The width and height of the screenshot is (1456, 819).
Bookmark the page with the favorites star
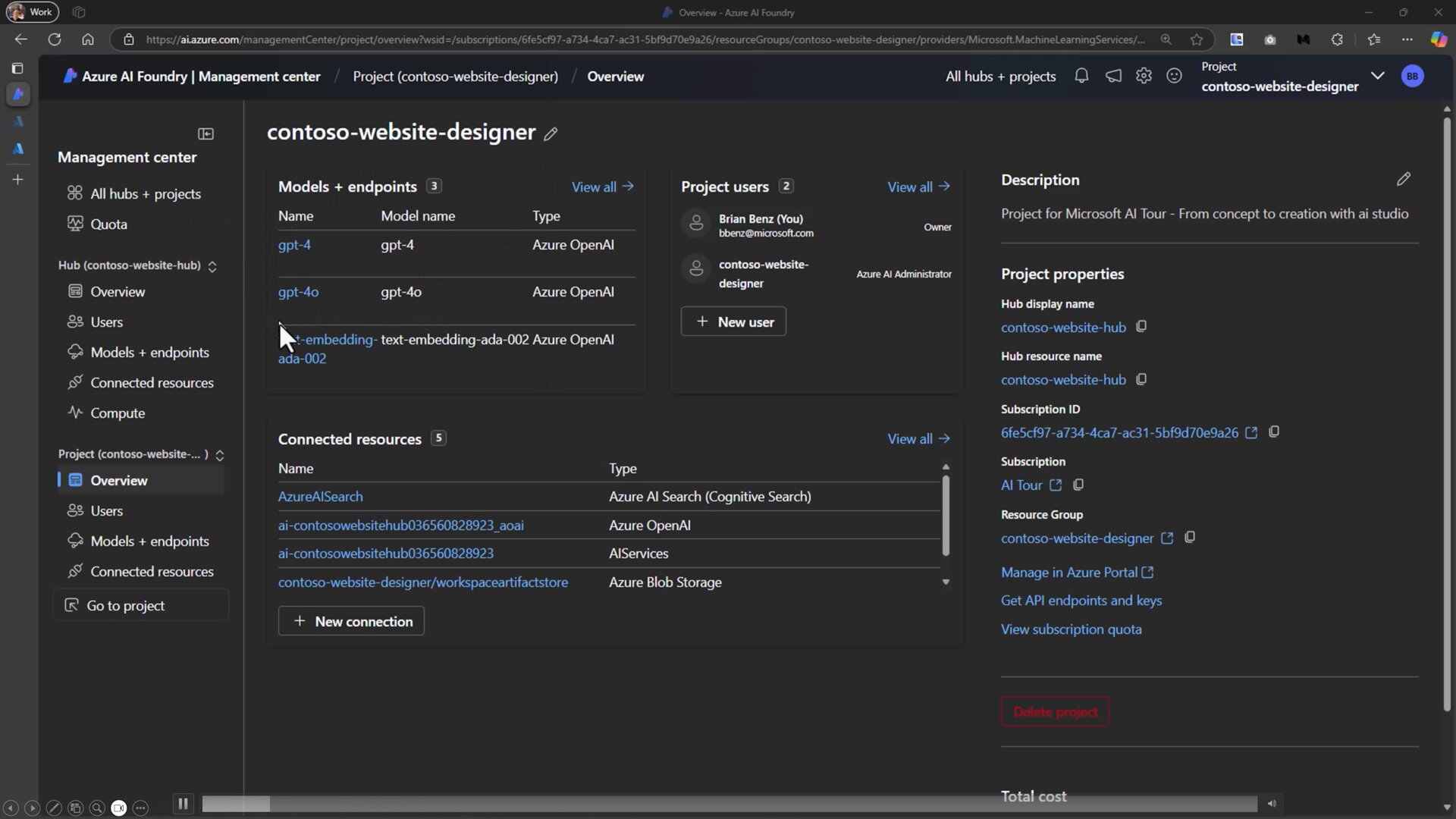1197,39
